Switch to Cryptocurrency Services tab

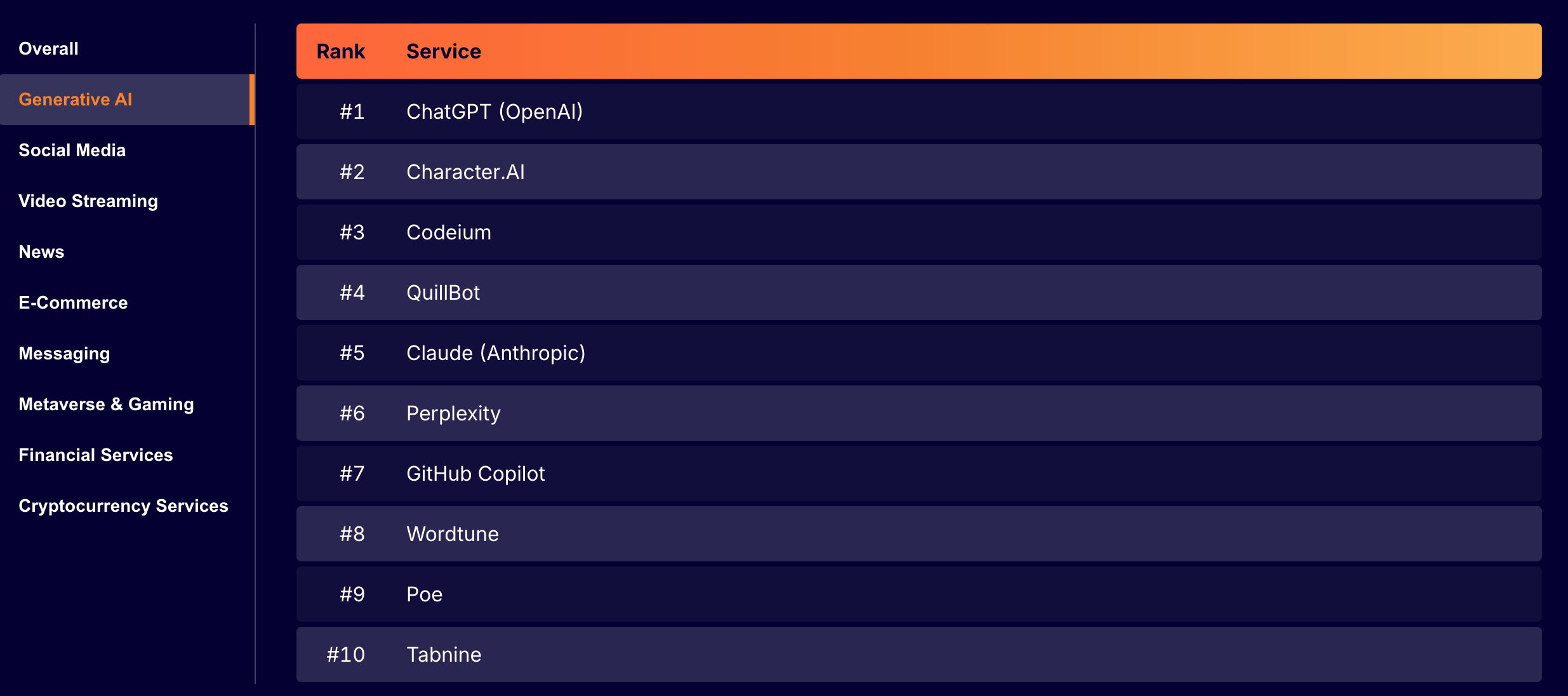(x=123, y=506)
